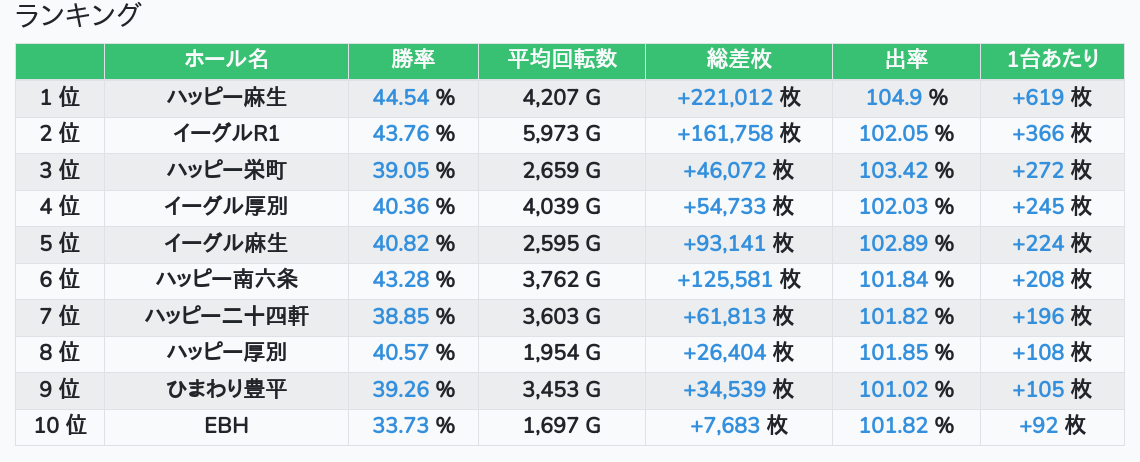Sort by the 1台あたり column header
This screenshot has height=462, width=1140.
pyautogui.click(x=1053, y=60)
